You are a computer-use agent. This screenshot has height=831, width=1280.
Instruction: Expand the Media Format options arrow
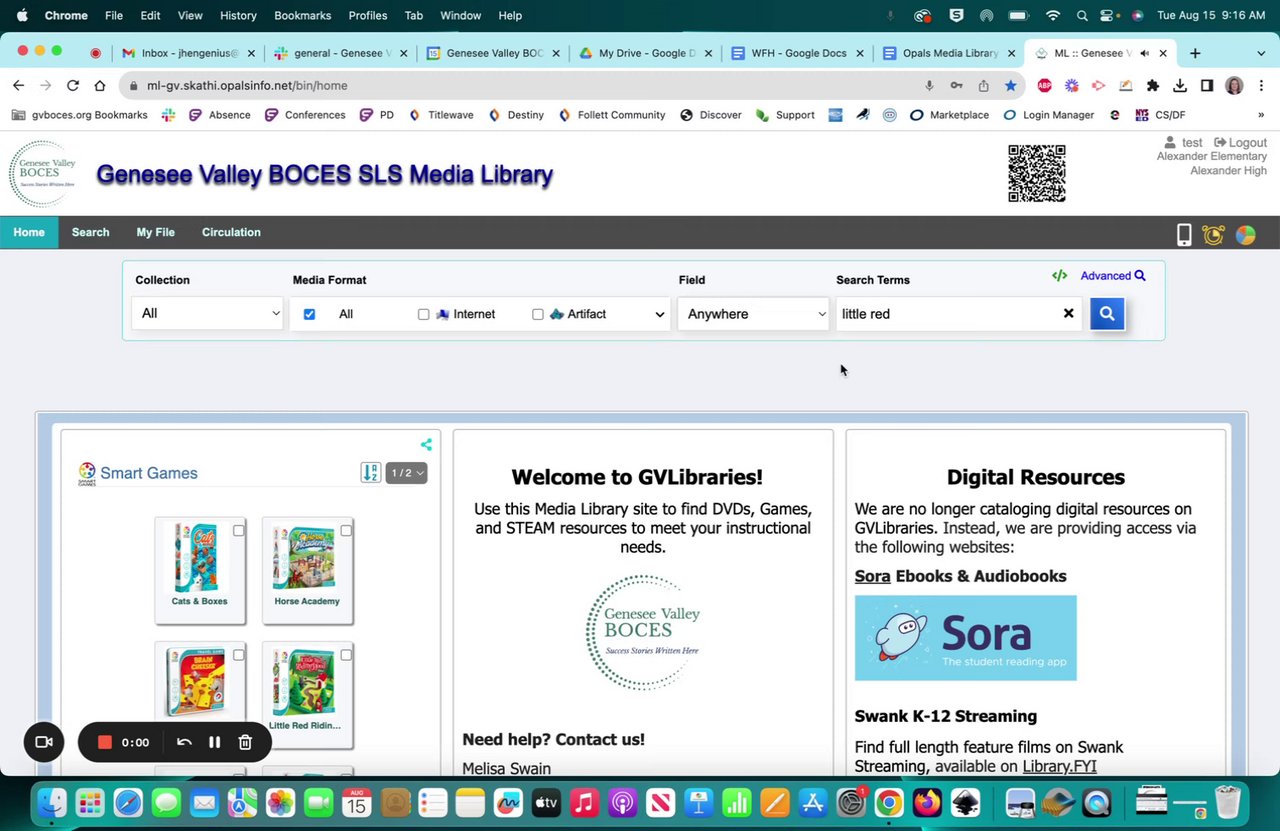(659, 315)
